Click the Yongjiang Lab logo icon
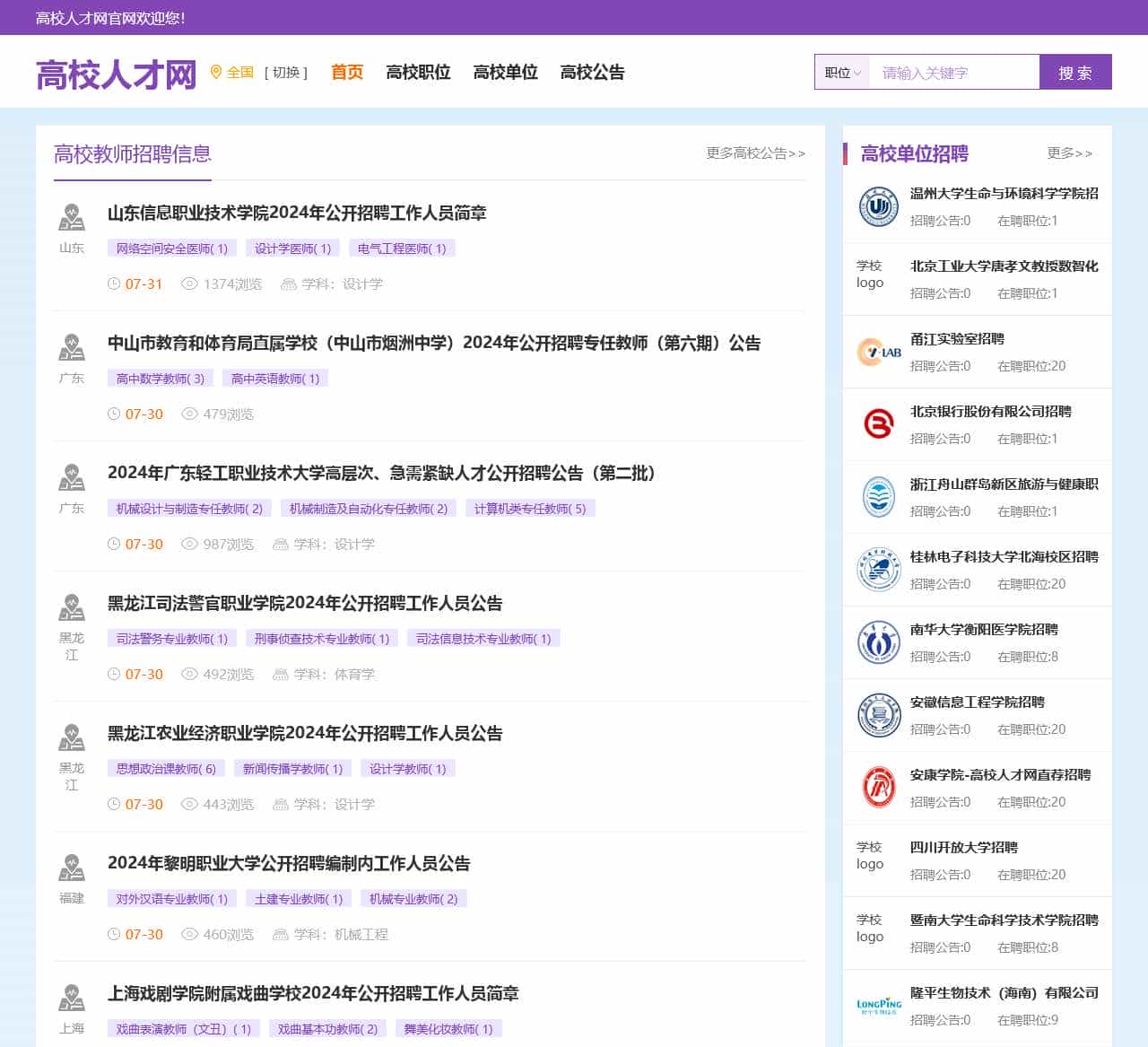The height and width of the screenshot is (1047, 1148). (878, 353)
